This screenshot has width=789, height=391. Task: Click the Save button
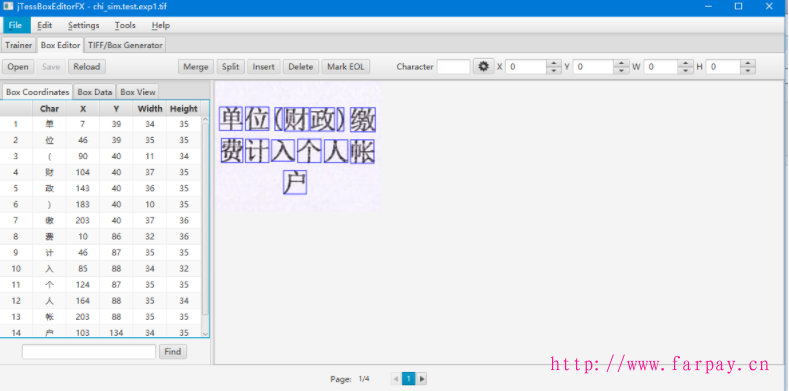coord(51,66)
